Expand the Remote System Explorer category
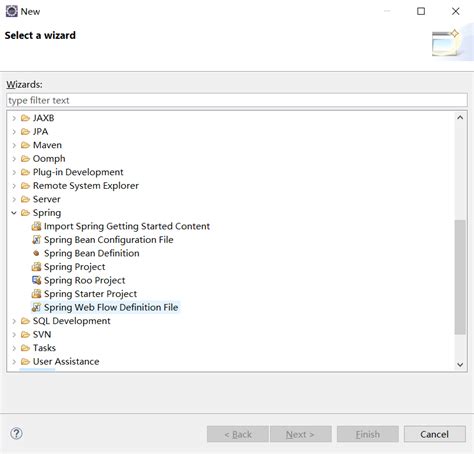 tap(14, 186)
